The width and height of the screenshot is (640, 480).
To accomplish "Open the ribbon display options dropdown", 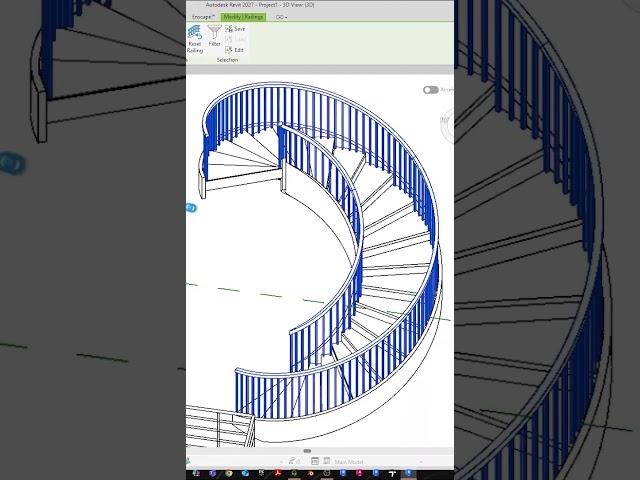I will coord(282,17).
